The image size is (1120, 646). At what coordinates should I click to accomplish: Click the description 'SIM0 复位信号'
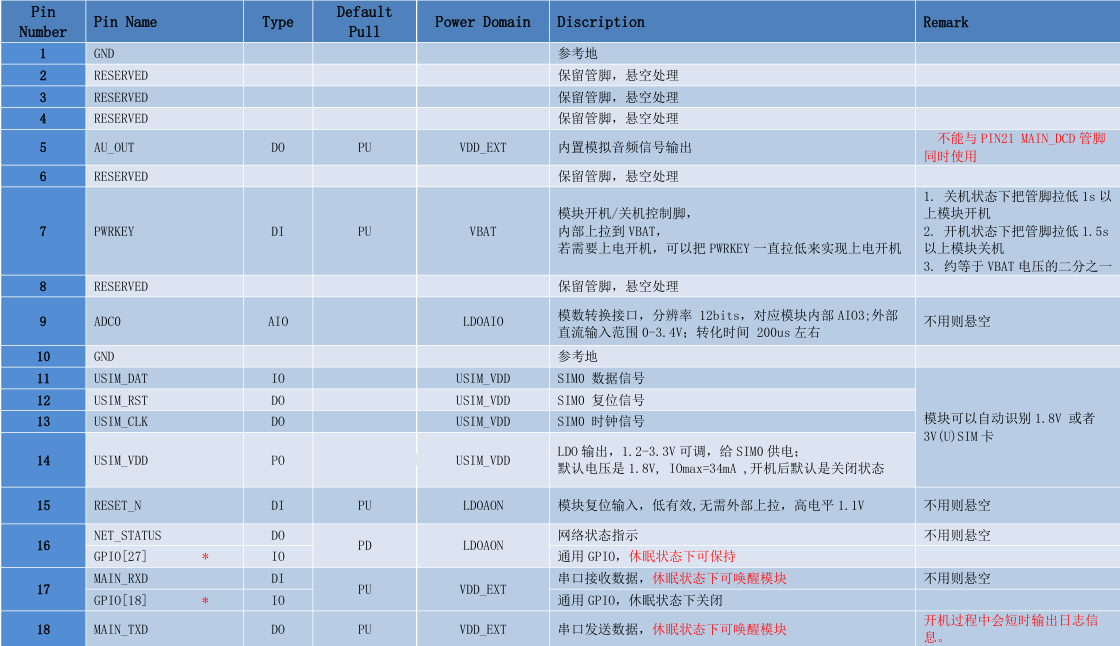(x=601, y=400)
